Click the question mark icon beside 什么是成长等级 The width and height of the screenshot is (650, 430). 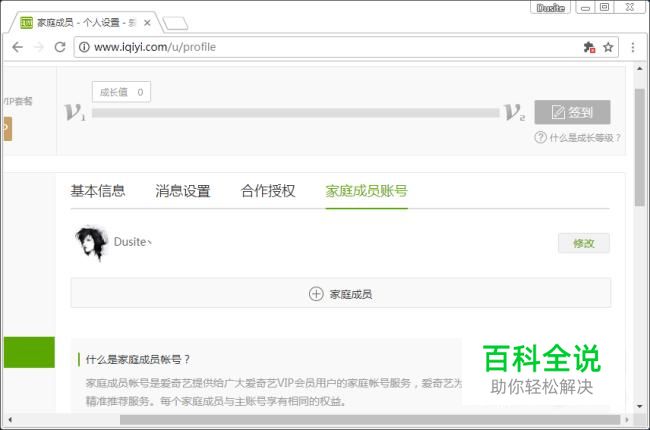540,137
